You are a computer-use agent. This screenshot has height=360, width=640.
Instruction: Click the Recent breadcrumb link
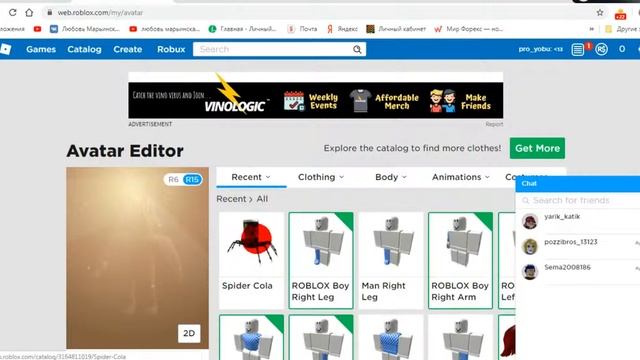[x=231, y=199]
